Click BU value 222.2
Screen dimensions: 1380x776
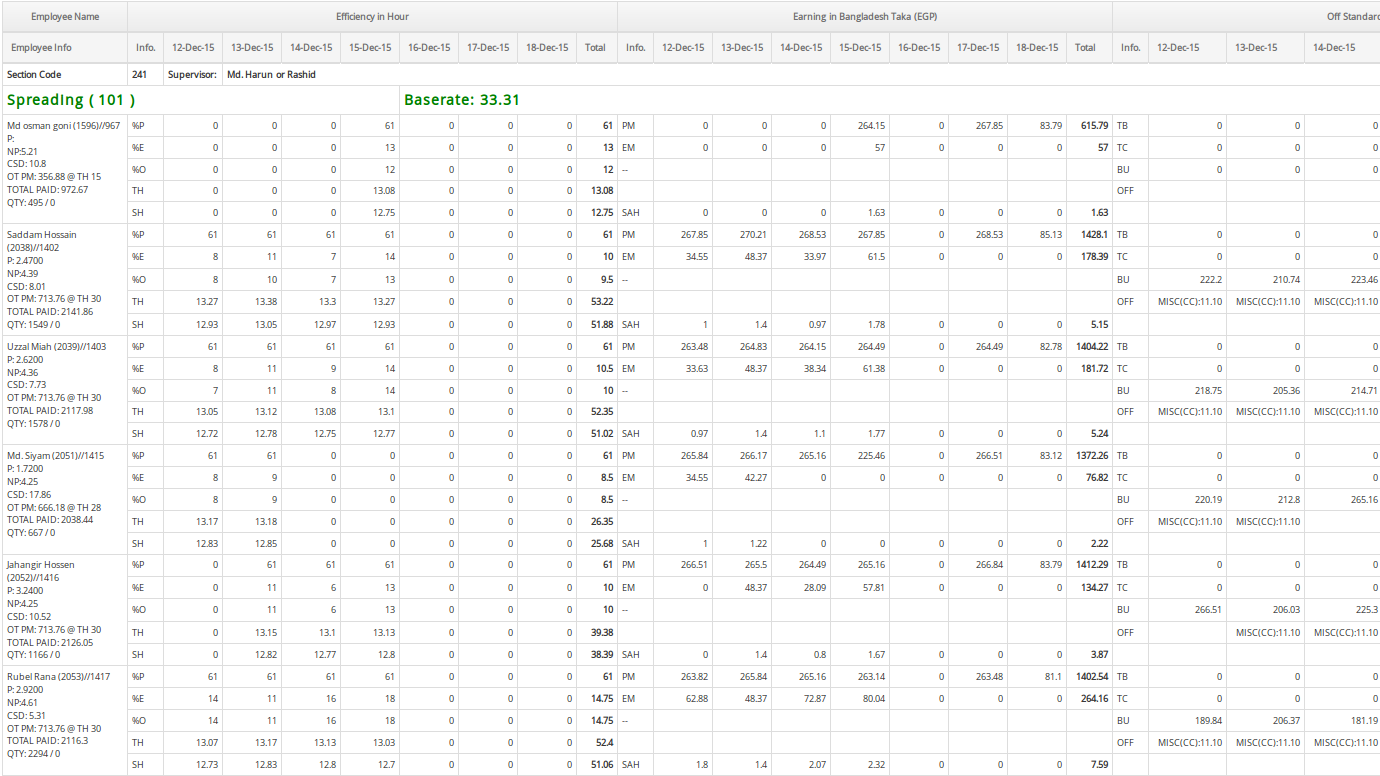click(1211, 279)
